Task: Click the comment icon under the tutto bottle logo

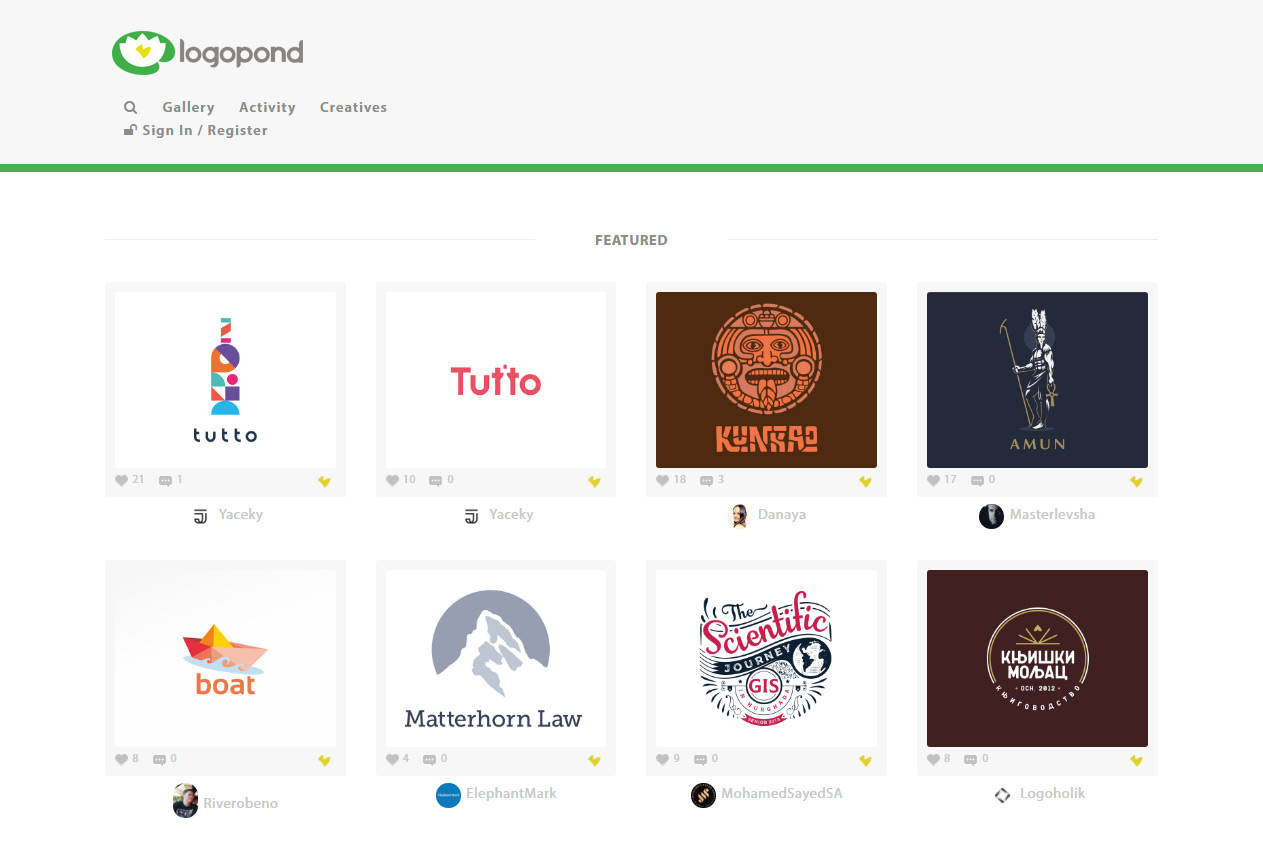Action: (x=165, y=480)
